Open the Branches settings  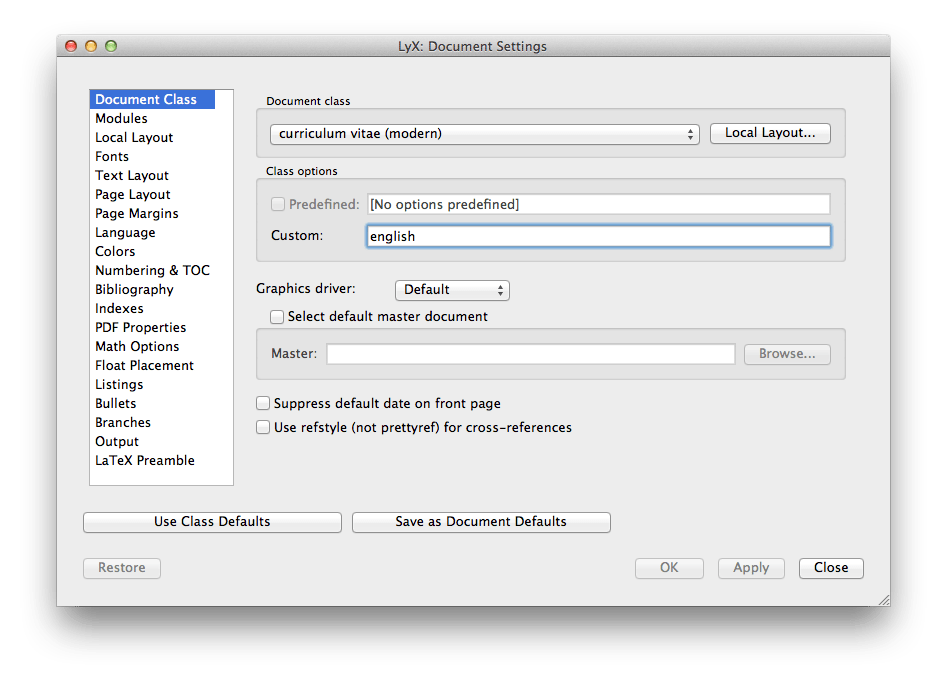pos(123,423)
